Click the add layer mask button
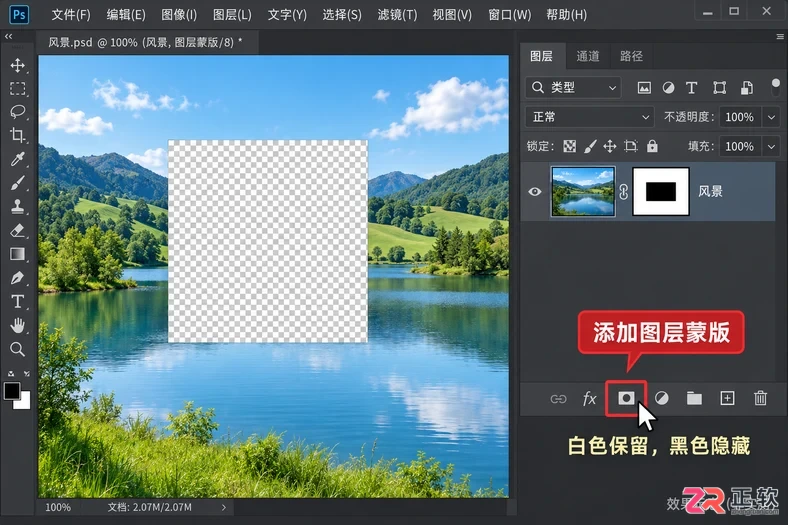Image resolution: width=788 pixels, height=525 pixels. (x=626, y=398)
